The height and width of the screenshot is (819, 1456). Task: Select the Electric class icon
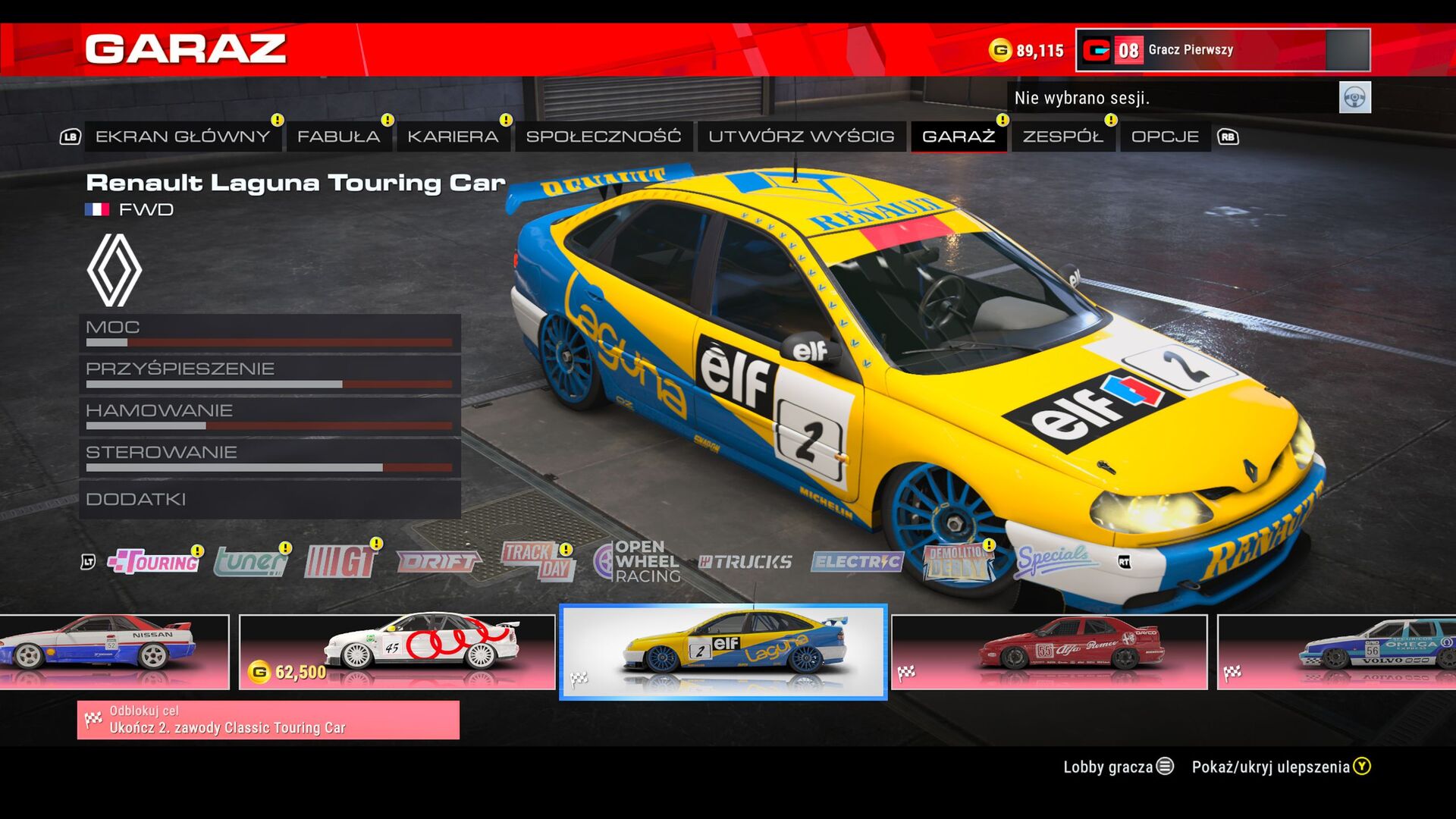(857, 562)
